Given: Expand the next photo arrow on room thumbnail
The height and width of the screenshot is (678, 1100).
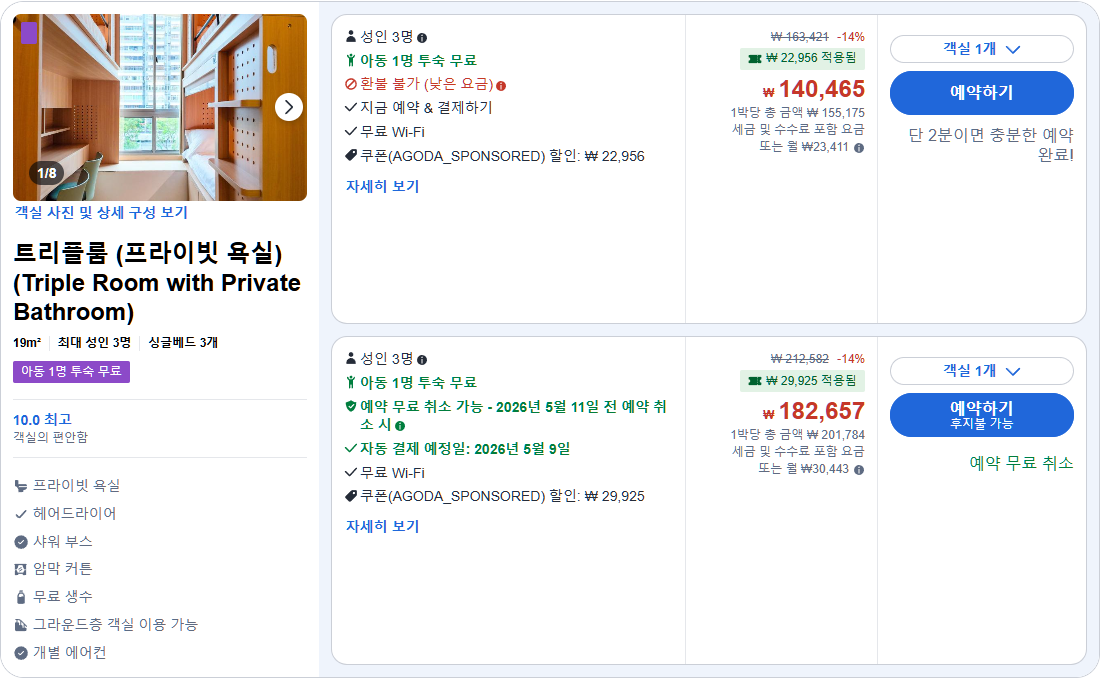Looking at the screenshot, I should 287,107.
